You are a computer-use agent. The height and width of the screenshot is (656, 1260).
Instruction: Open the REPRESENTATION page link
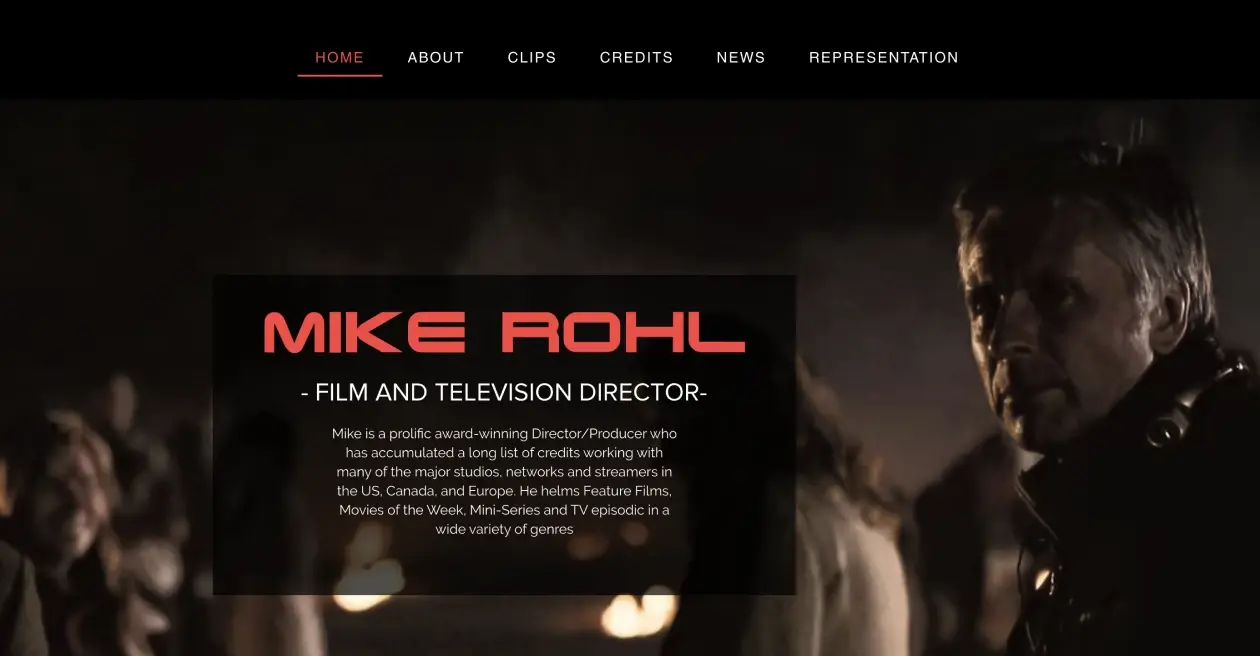(884, 58)
